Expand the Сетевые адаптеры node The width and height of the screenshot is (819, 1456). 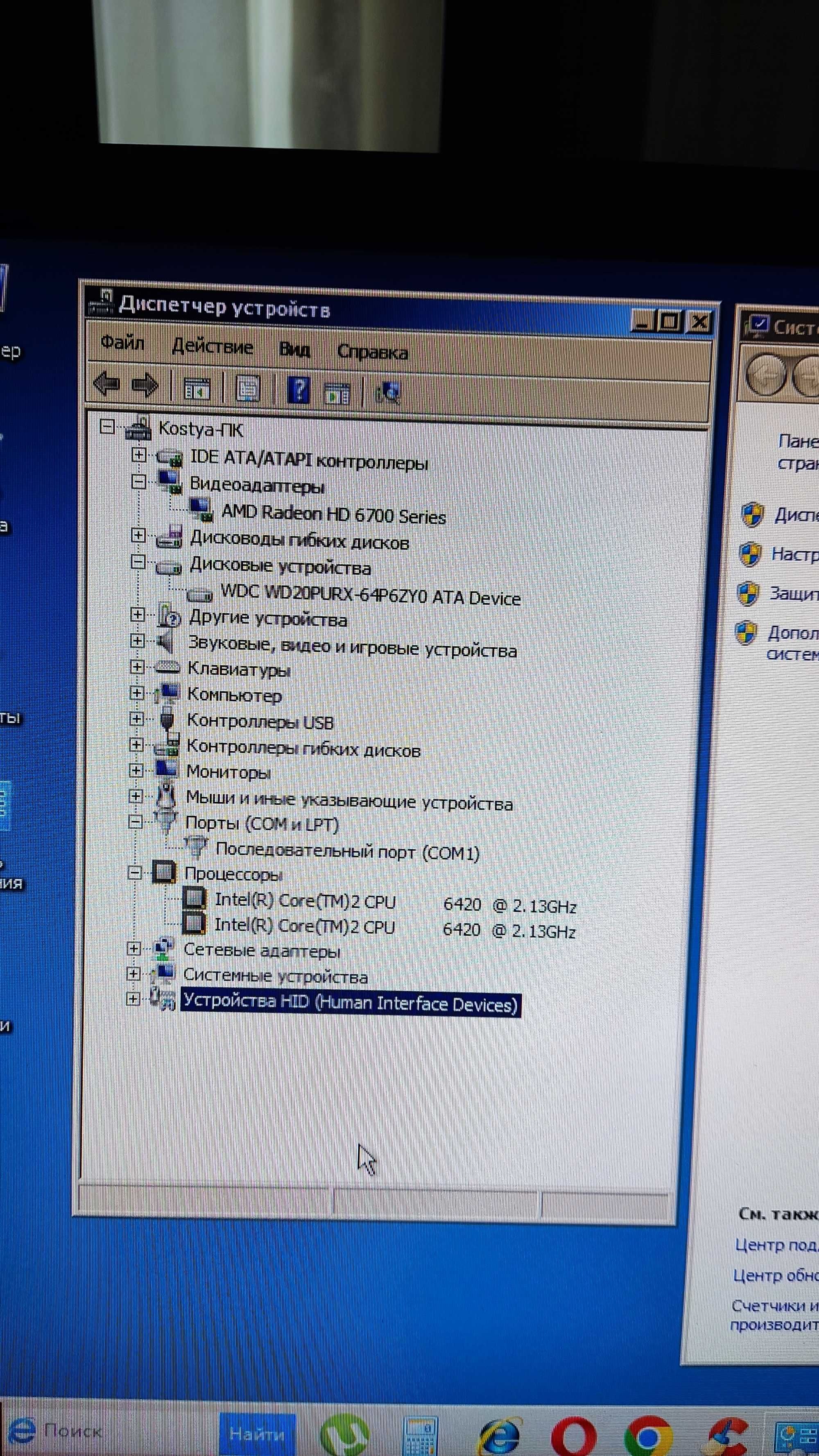coord(133,948)
